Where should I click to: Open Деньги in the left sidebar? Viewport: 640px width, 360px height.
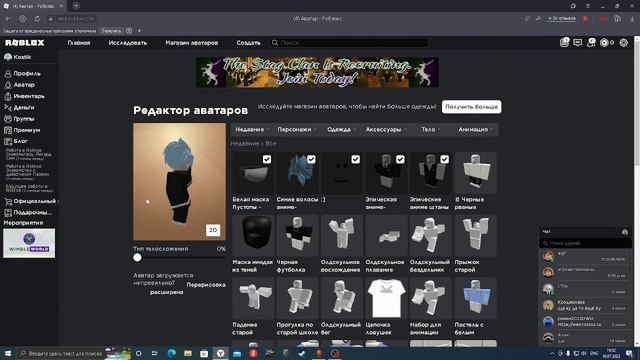[24, 108]
